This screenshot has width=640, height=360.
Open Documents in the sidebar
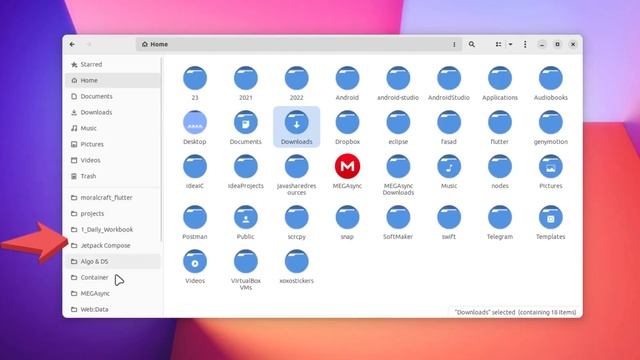coord(113,96)
